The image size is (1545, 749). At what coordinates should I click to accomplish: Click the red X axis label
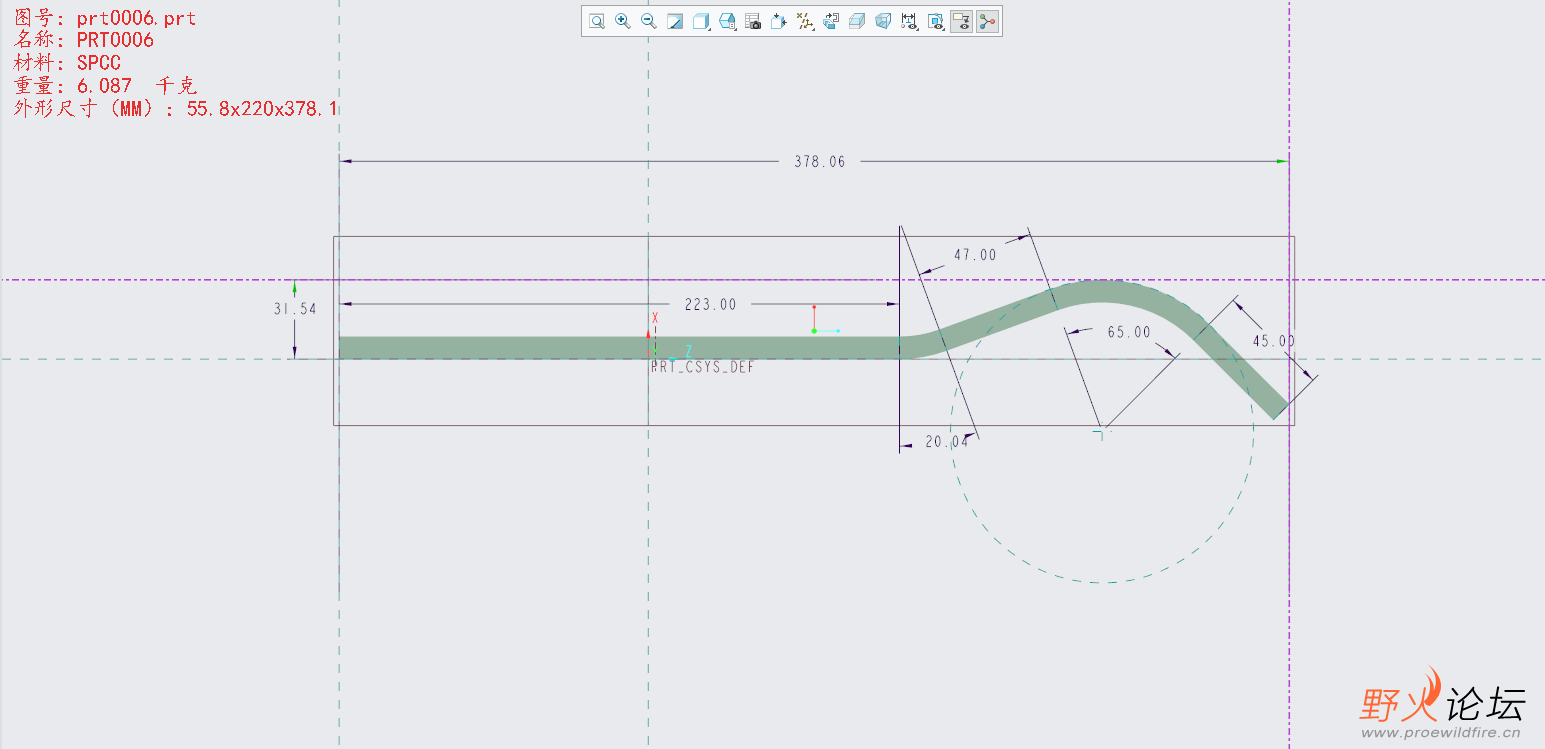tap(655, 318)
